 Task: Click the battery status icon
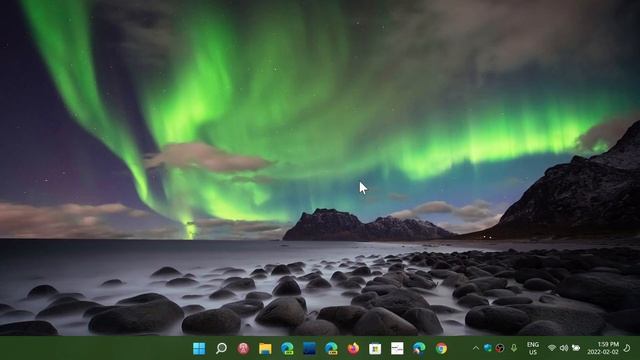[x=576, y=348]
